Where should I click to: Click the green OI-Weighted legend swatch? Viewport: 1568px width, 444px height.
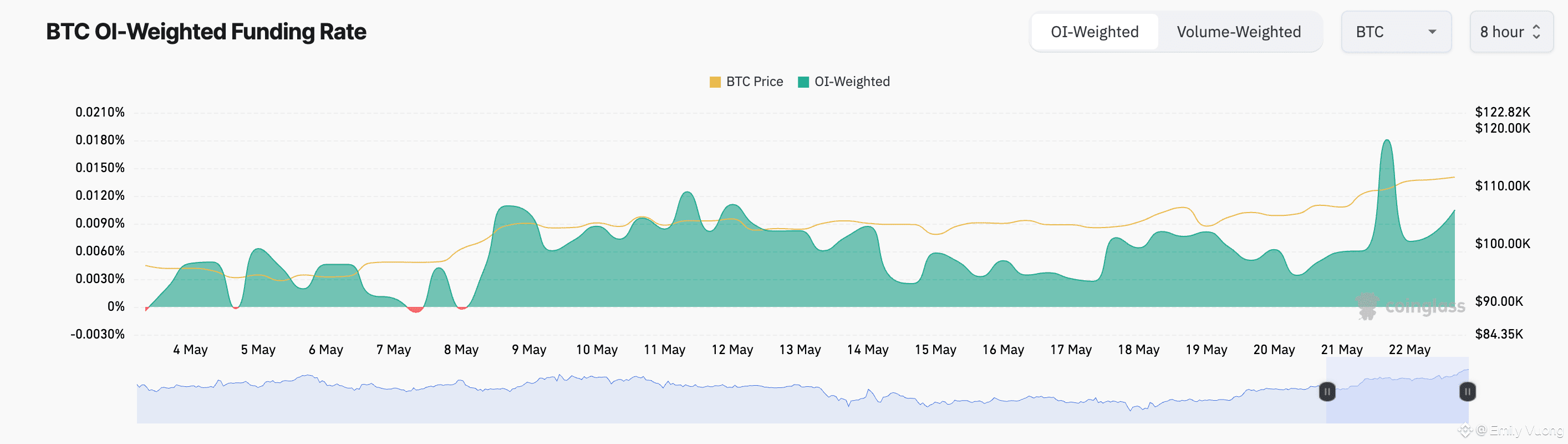803,82
